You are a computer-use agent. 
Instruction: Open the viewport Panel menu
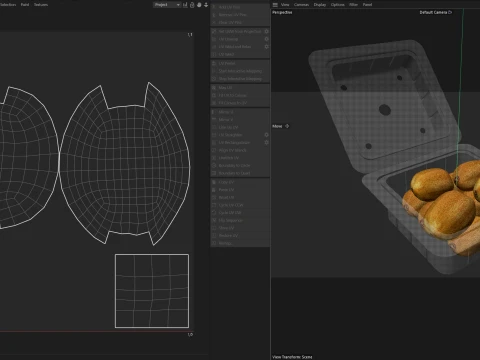(x=367, y=5)
